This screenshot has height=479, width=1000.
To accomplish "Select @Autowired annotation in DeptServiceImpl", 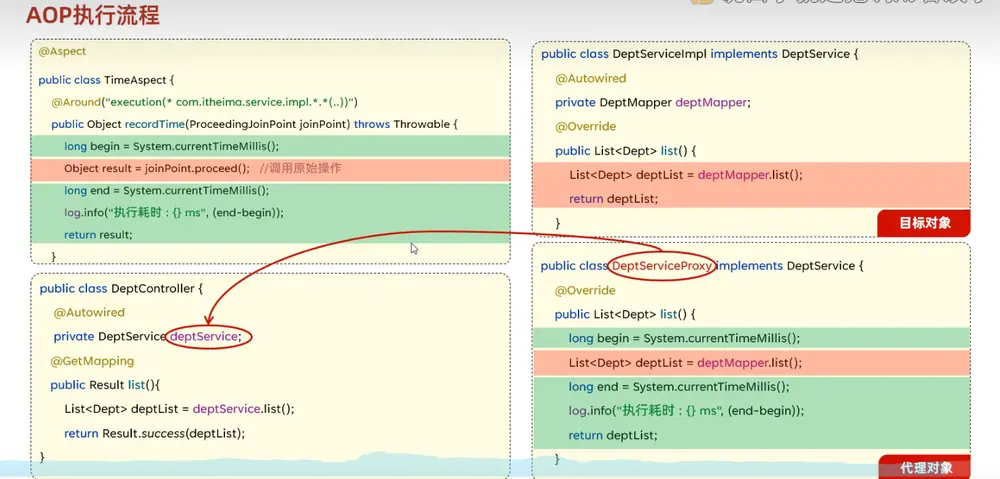I will 591,78.
